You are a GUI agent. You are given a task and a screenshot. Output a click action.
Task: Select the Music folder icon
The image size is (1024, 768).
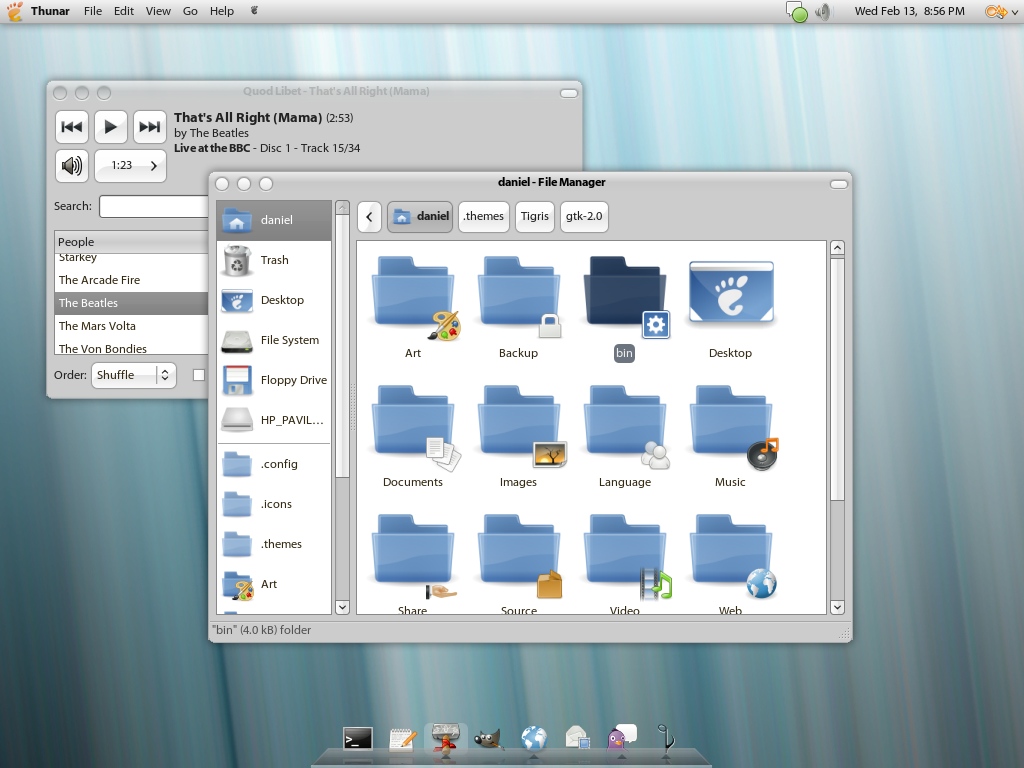[733, 426]
